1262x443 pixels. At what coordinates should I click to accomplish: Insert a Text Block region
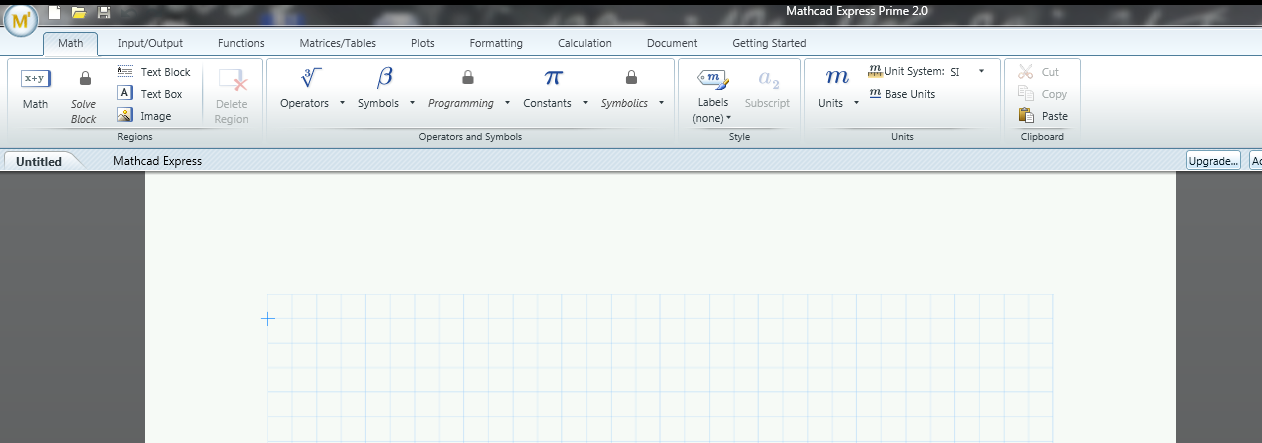(154, 72)
